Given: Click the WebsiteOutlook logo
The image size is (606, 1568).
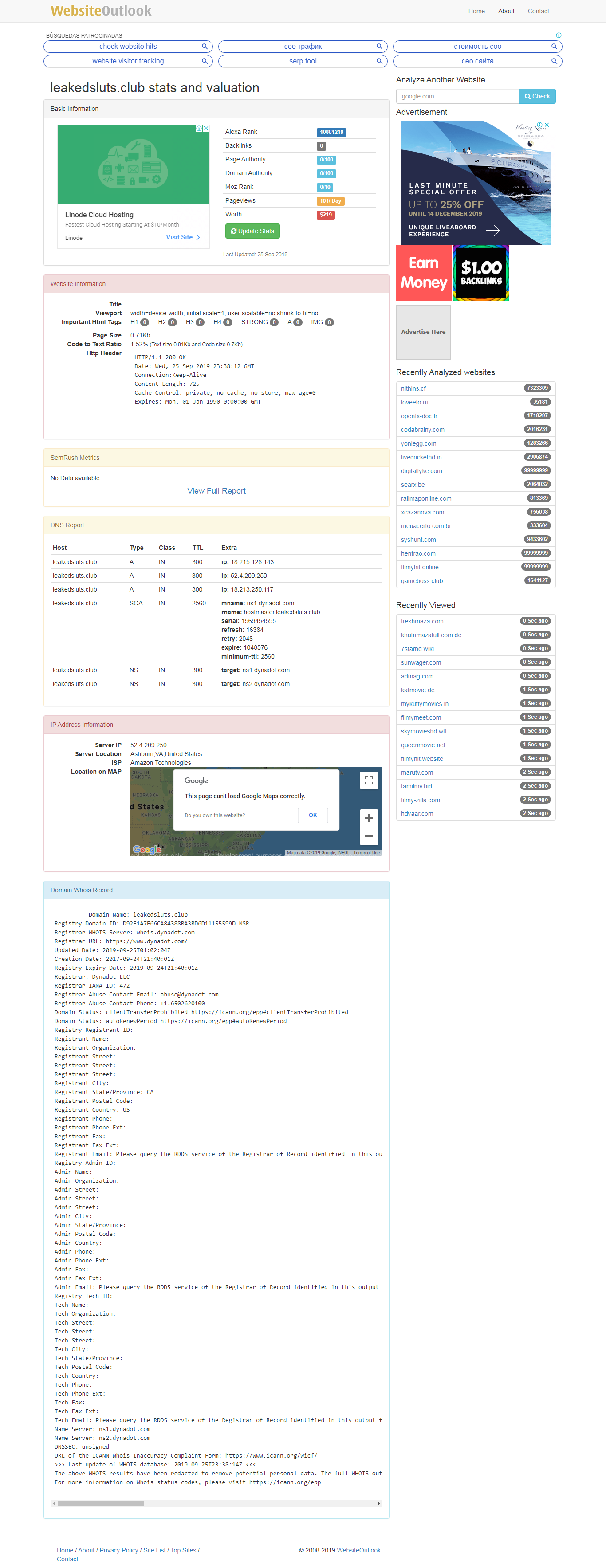Looking at the screenshot, I should (x=101, y=11).
